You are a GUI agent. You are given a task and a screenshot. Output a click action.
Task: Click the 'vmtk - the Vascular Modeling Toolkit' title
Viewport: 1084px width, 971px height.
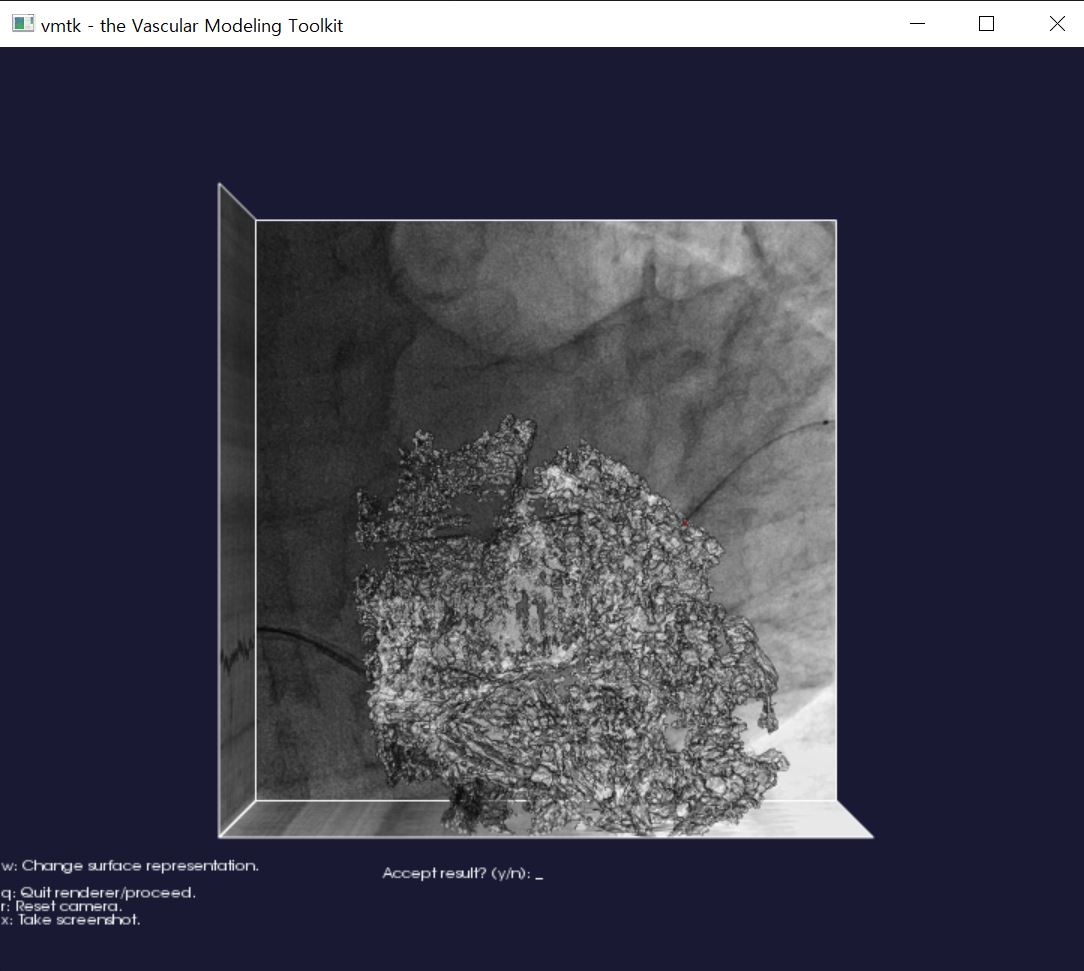coord(192,26)
